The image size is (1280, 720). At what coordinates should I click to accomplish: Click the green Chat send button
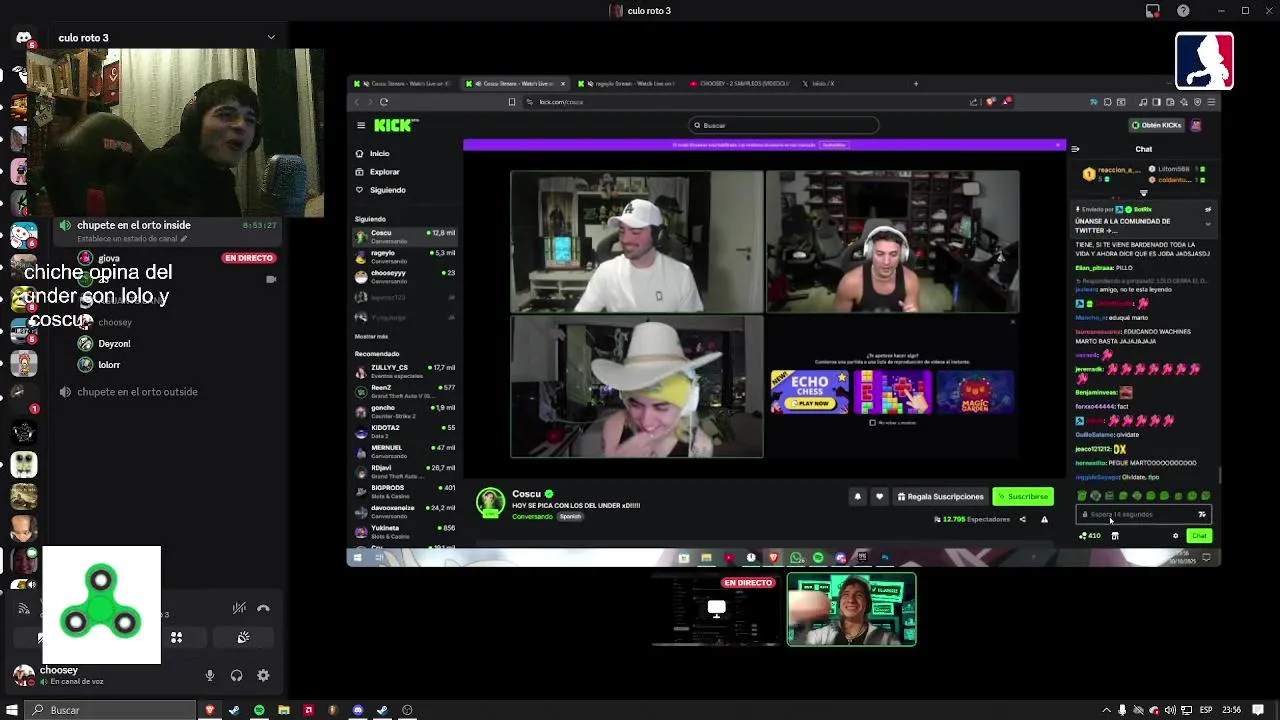[1199, 536]
